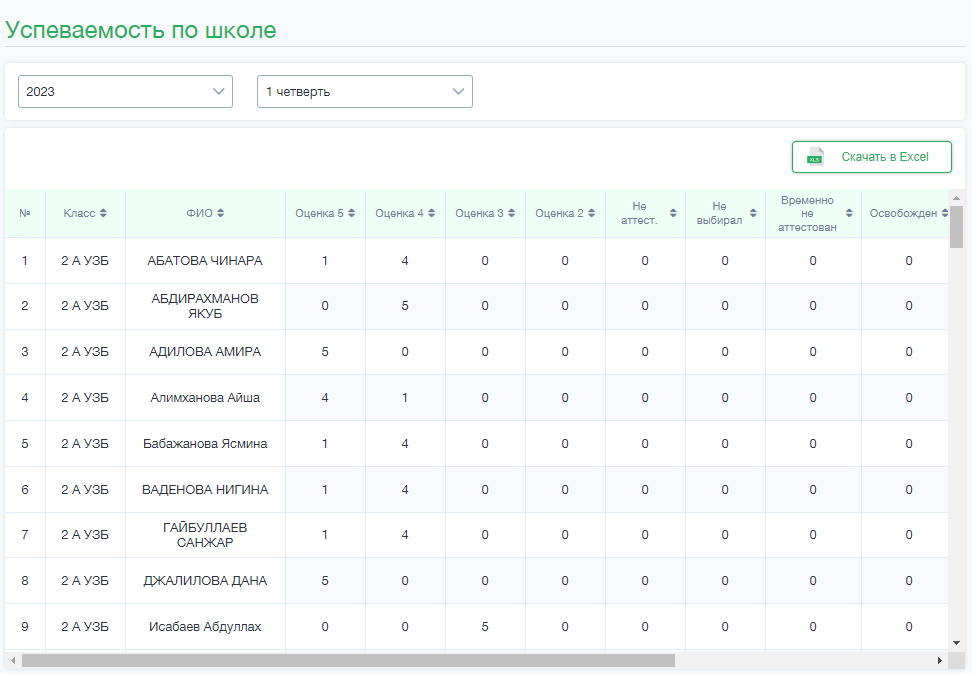Image resolution: width=972 pixels, height=674 pixels.
Task: Click Оценка 3 header label
Action: pyautogui.click(x=479, y=213)
